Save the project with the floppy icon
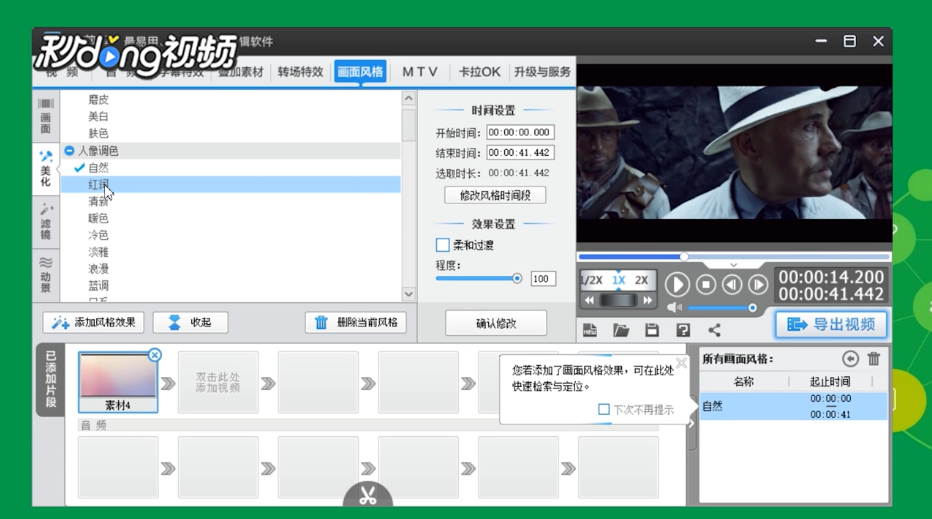 pyautogui.click(x=652, y=330)
